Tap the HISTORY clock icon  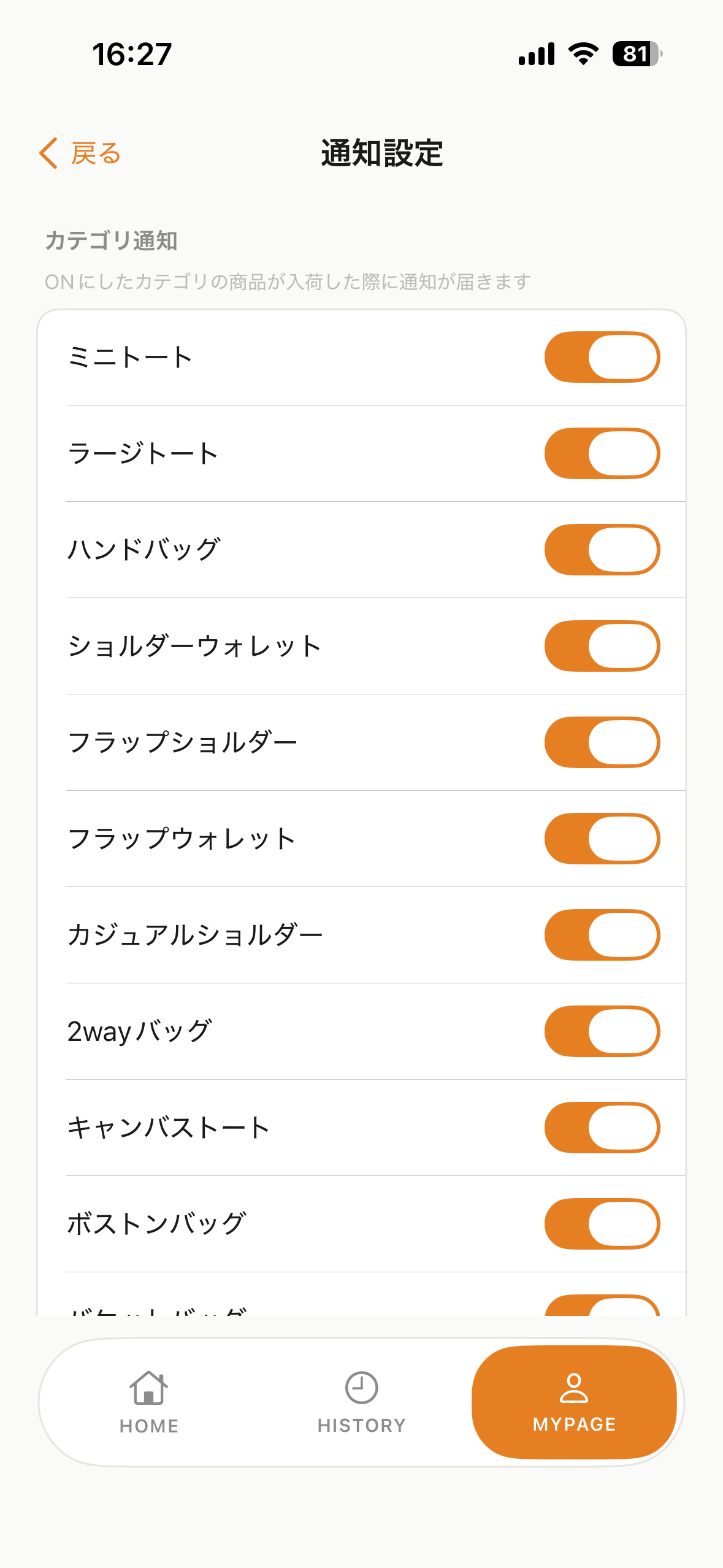tap(361, 1388)
